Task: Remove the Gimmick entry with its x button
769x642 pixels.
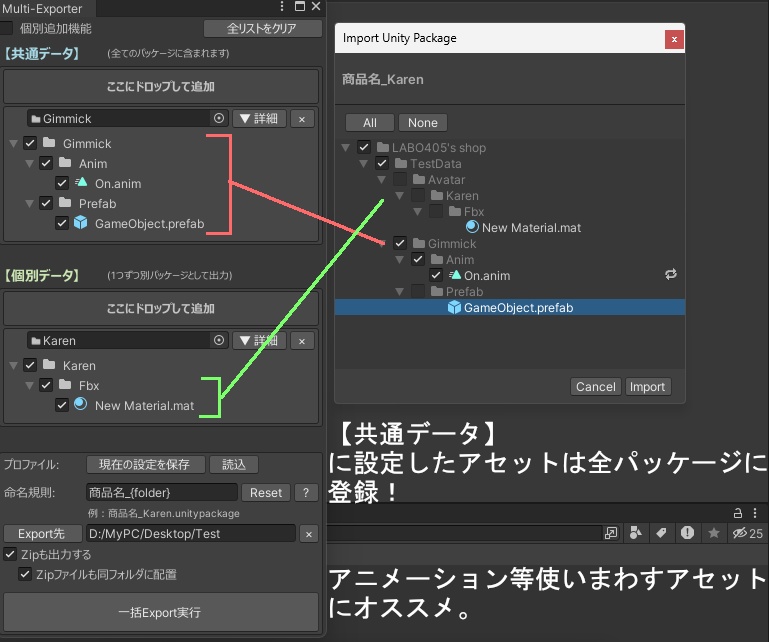Action: click(x=302, y=119)
